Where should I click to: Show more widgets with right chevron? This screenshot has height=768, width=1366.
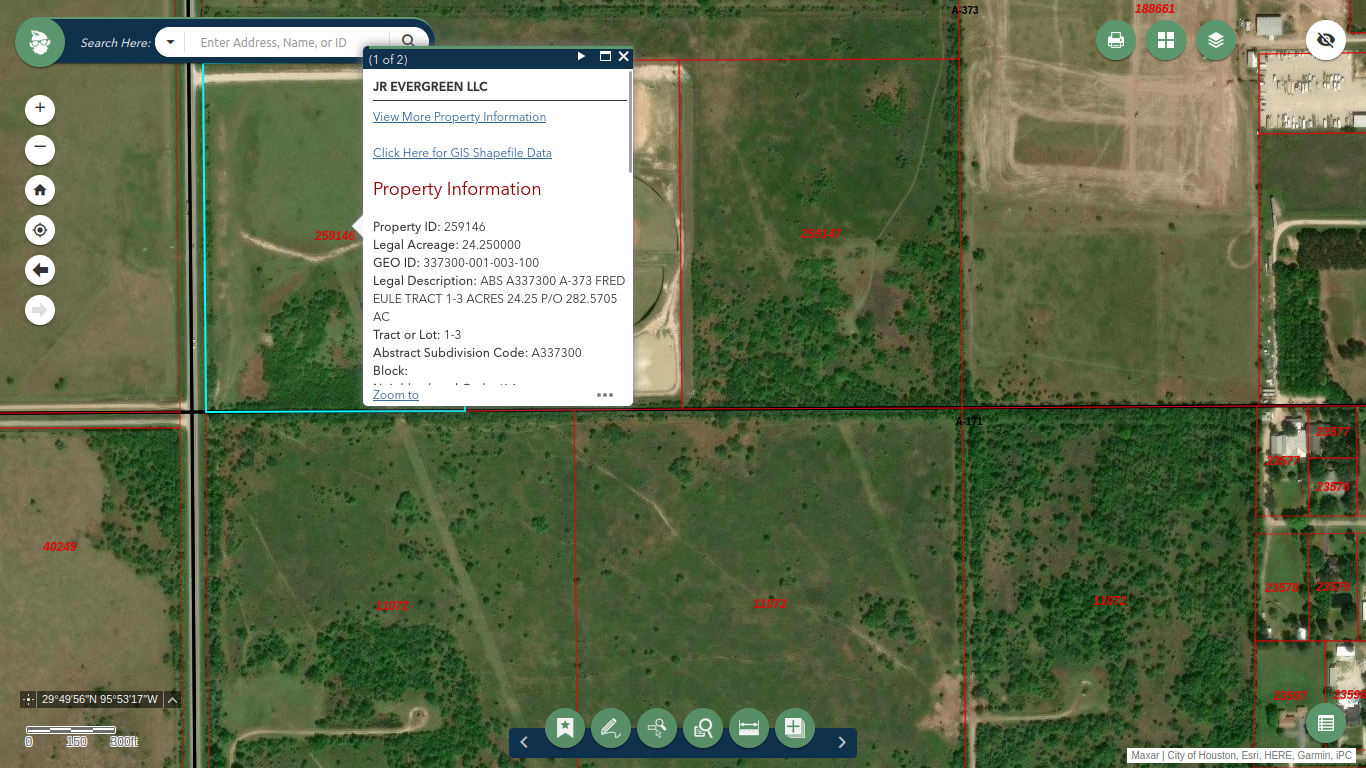842,742
